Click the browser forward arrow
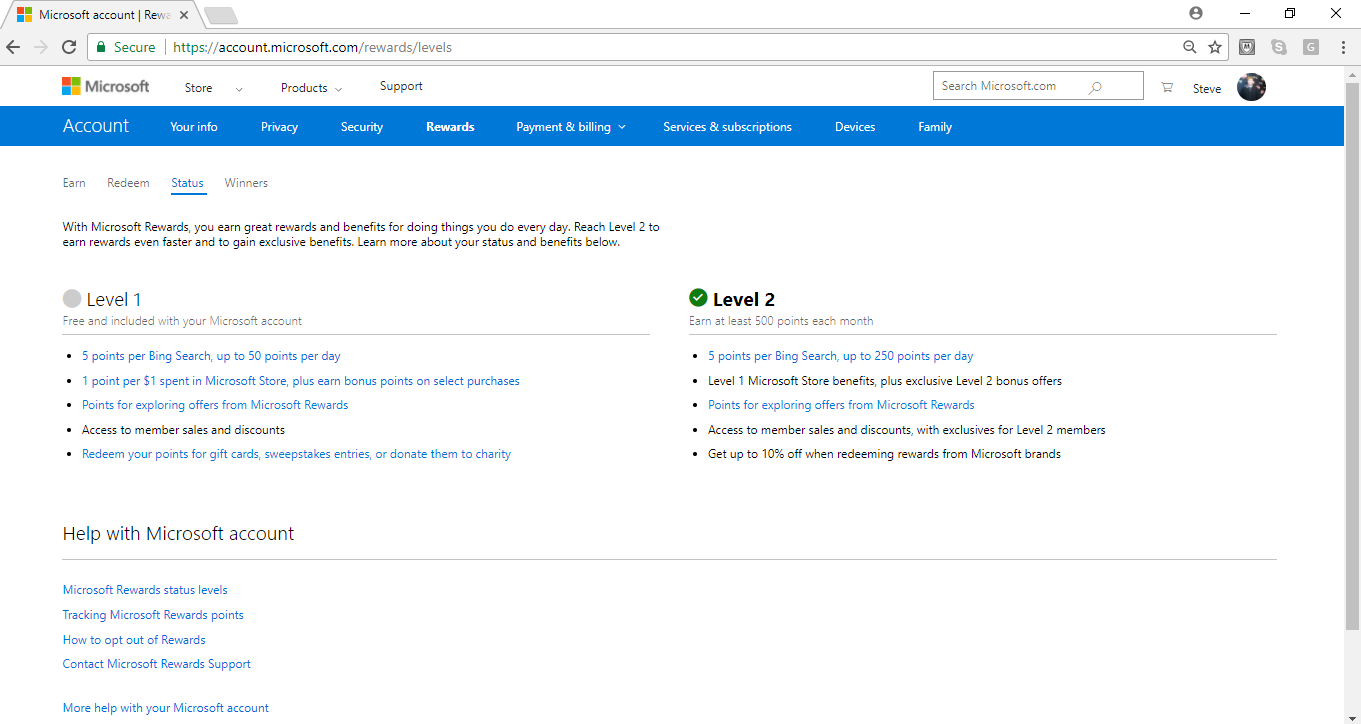The height and width of the screenshot is (724, 1361). click(x=41, y=47)
